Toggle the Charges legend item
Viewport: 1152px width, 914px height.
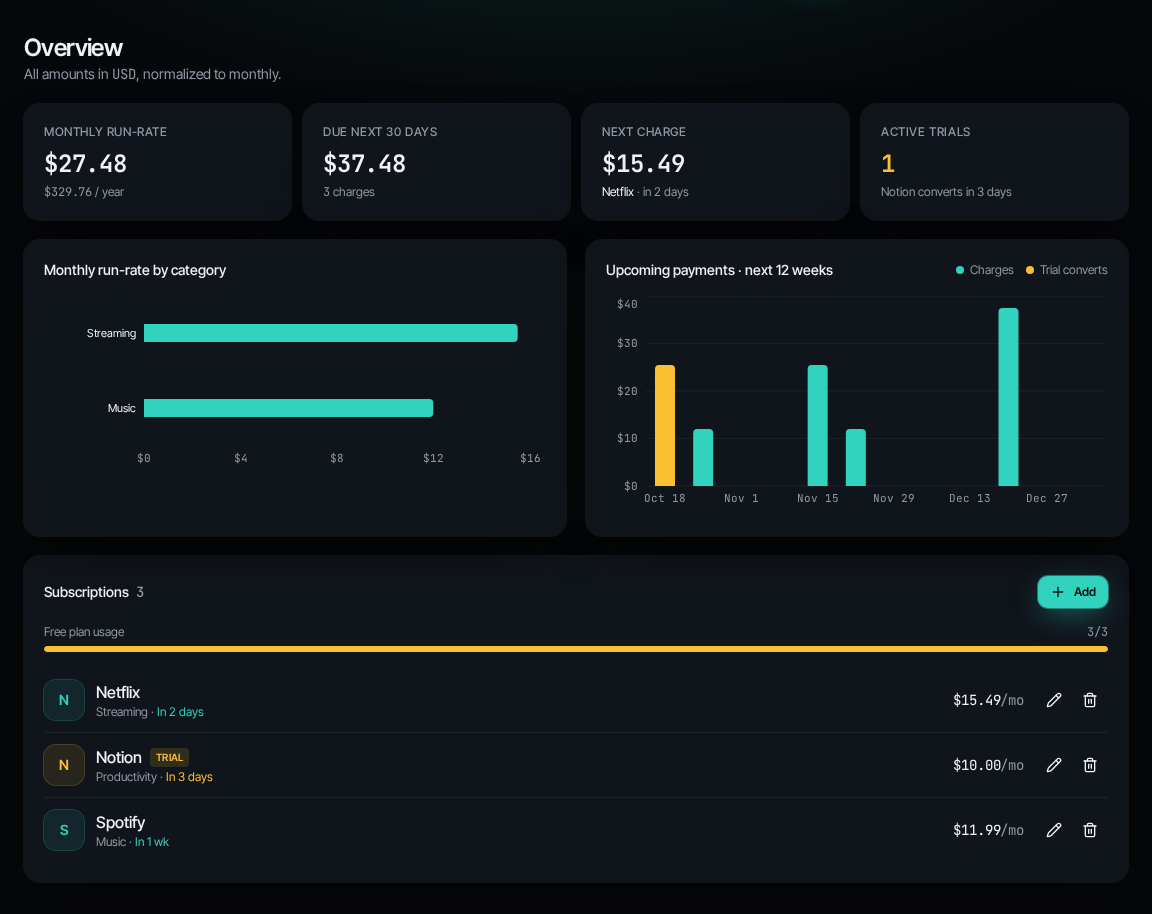[984, 270]
